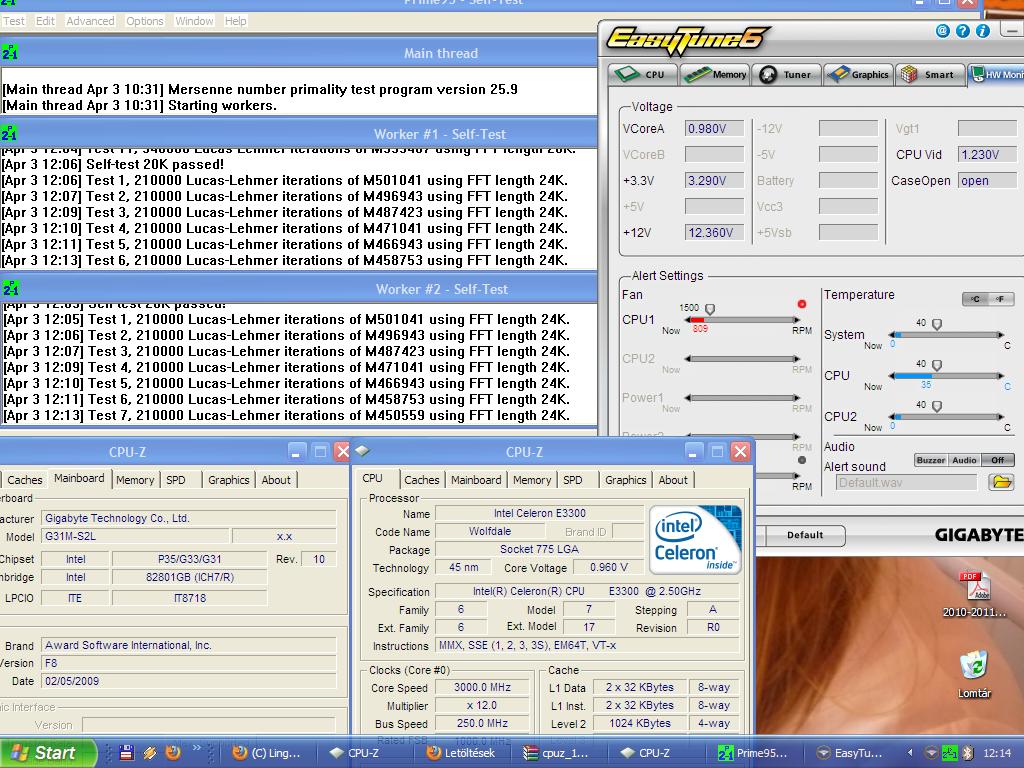Click the Default.wav alert sound field
This screenshot has width=1024, height=768.
pos(906,483)
